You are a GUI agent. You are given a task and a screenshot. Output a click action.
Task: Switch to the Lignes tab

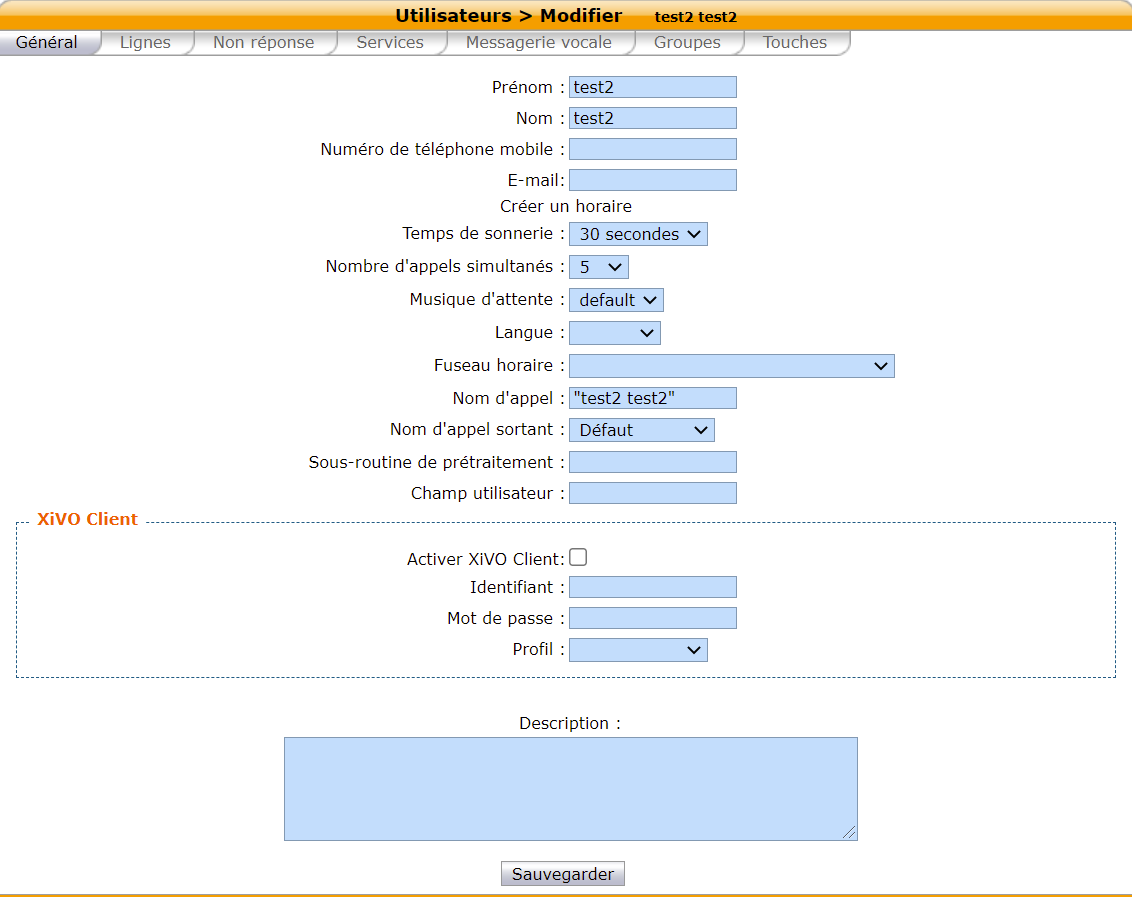(145, 43)
